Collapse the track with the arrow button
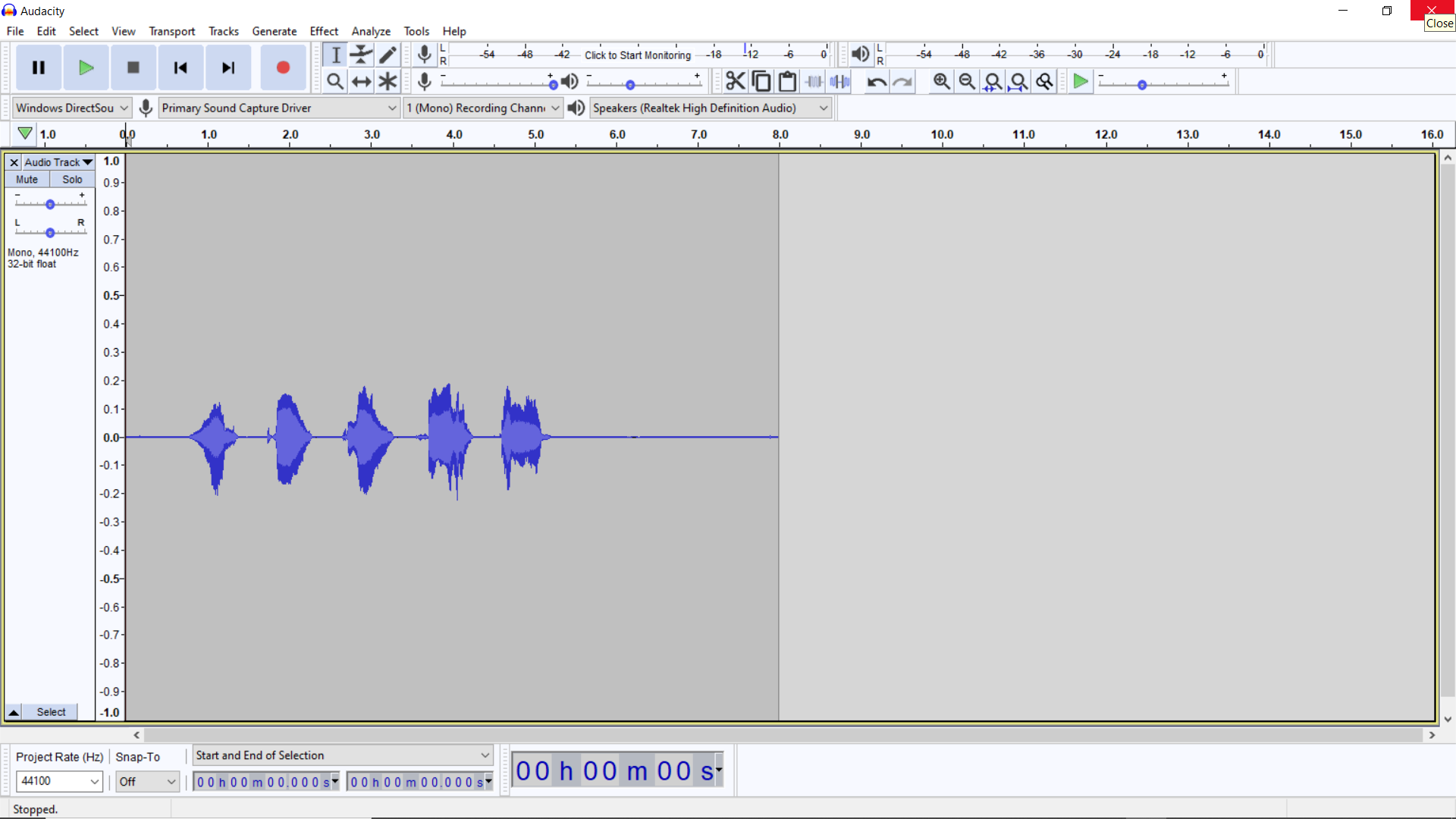This screenshot has width=1456, height=819. click(14, 712)
